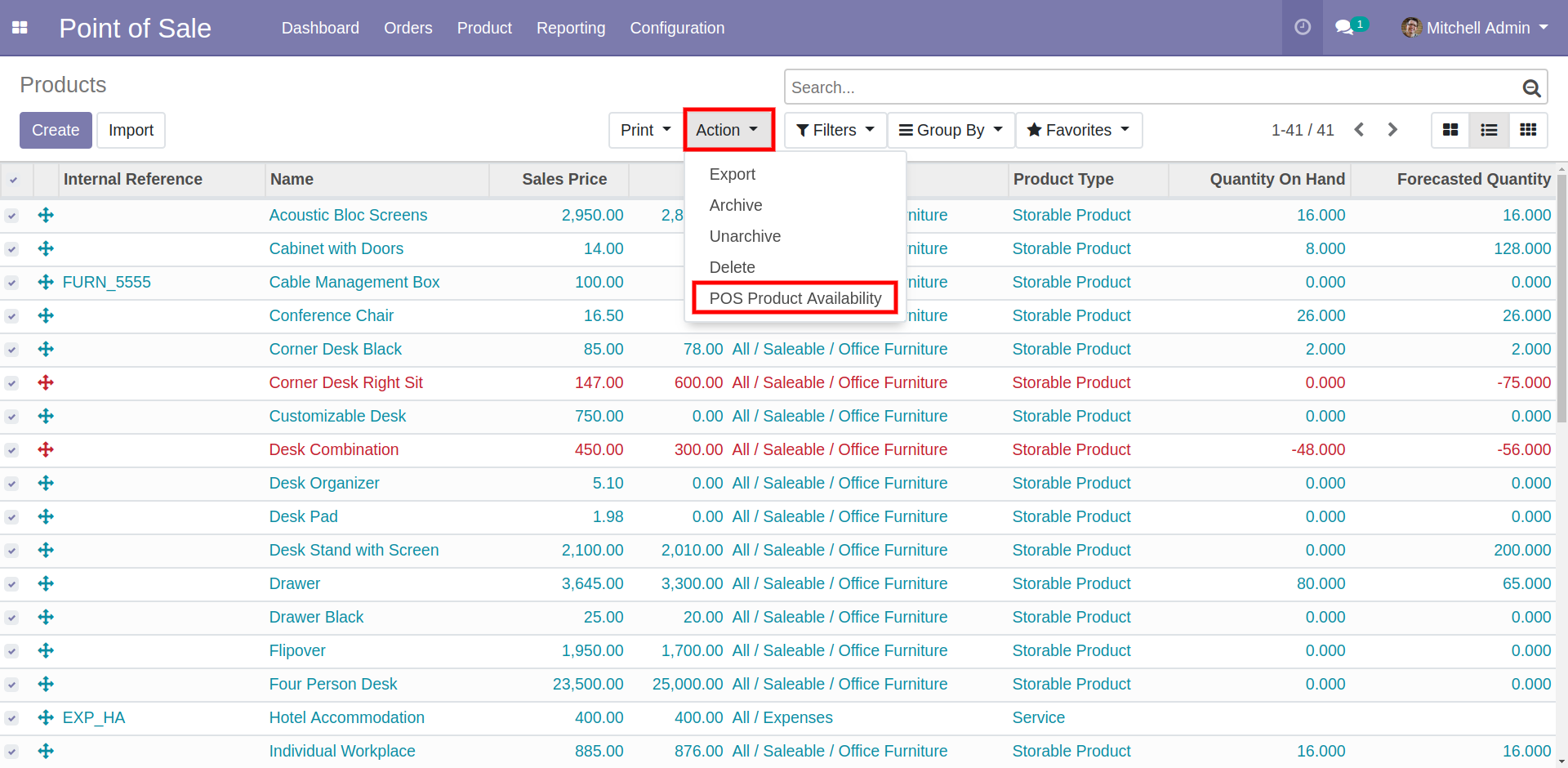
Task: Open the Favorites dropdown
Action: pos(1079,130)
